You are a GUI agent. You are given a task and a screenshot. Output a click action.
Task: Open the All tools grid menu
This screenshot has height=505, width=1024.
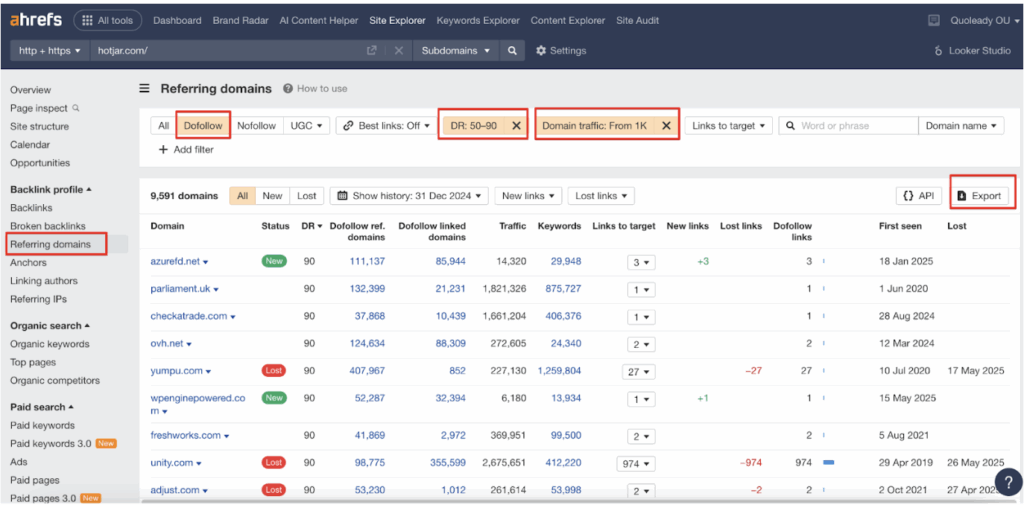108,20
